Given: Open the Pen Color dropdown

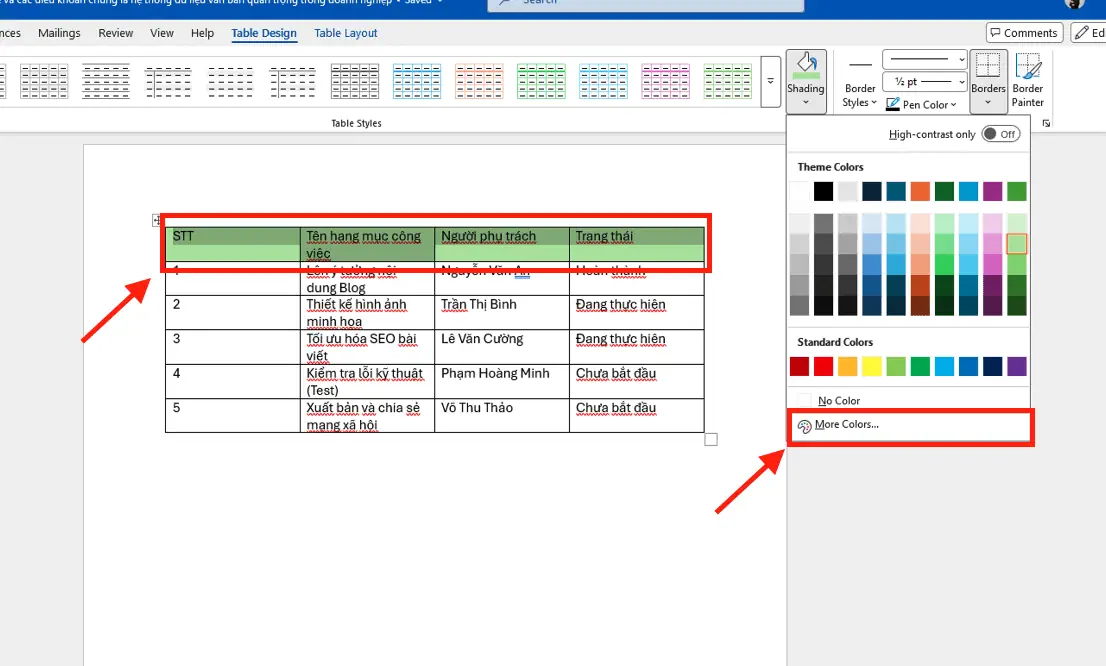Looking at the screenshot, I should click(x=923, y=104).
